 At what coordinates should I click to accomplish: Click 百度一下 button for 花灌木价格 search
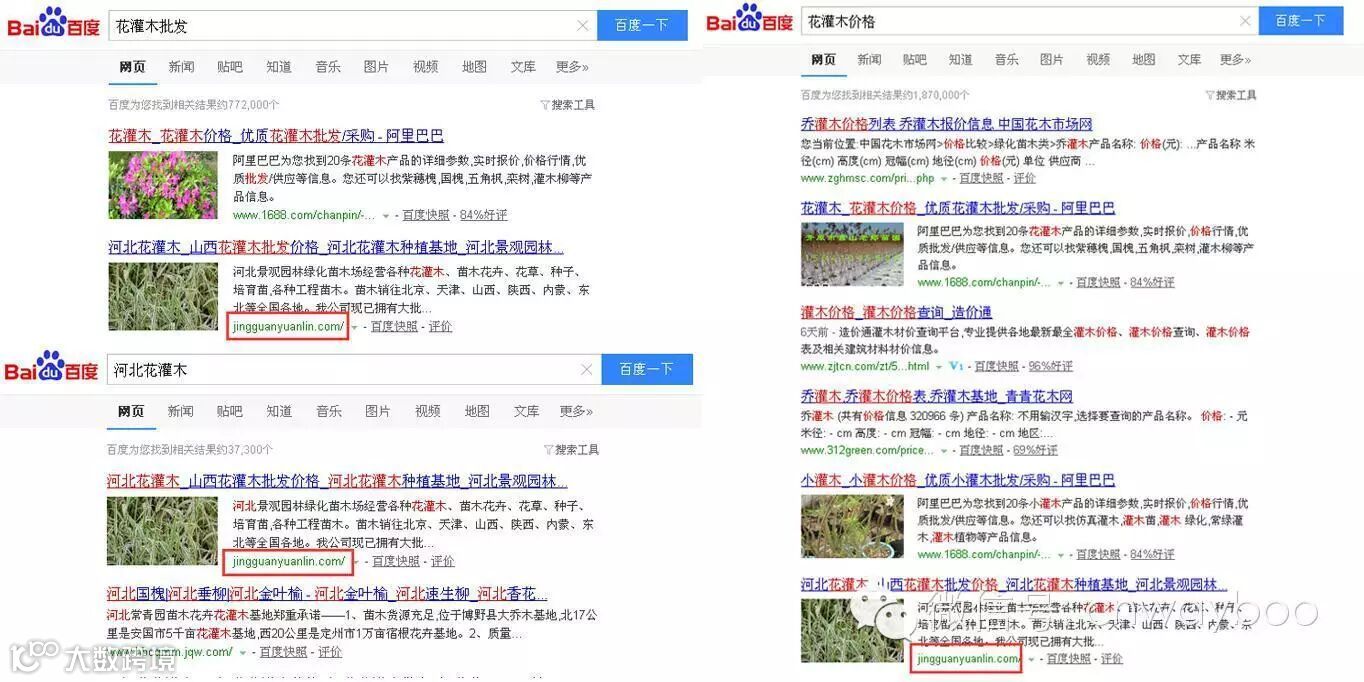pos(1301,20)
